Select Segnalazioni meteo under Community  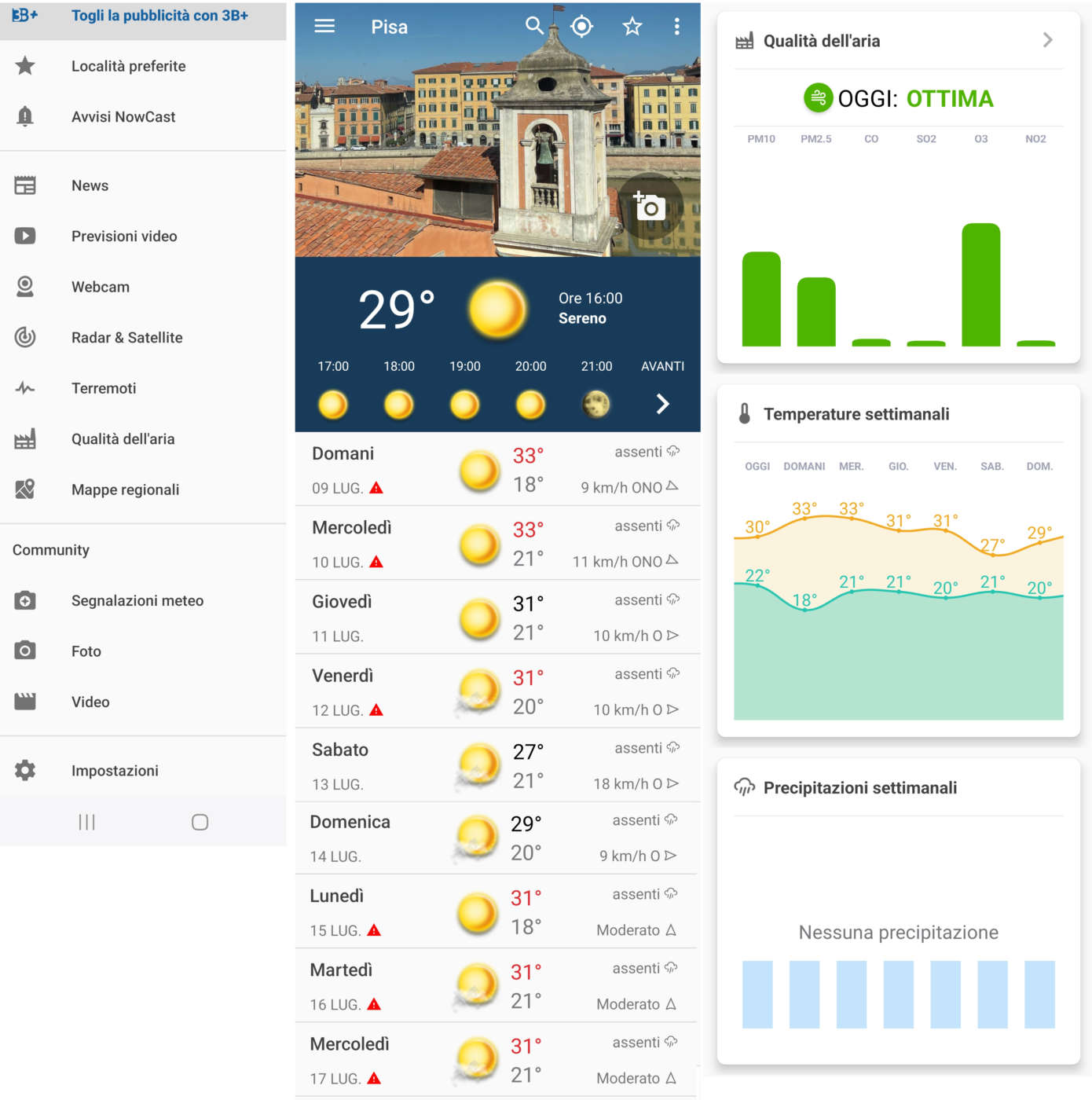coord(137,599)
